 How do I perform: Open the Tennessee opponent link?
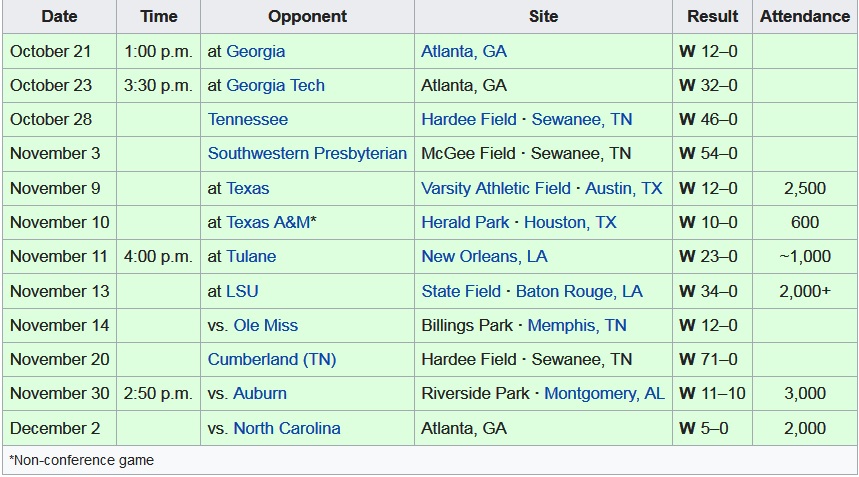coord(247,119)
